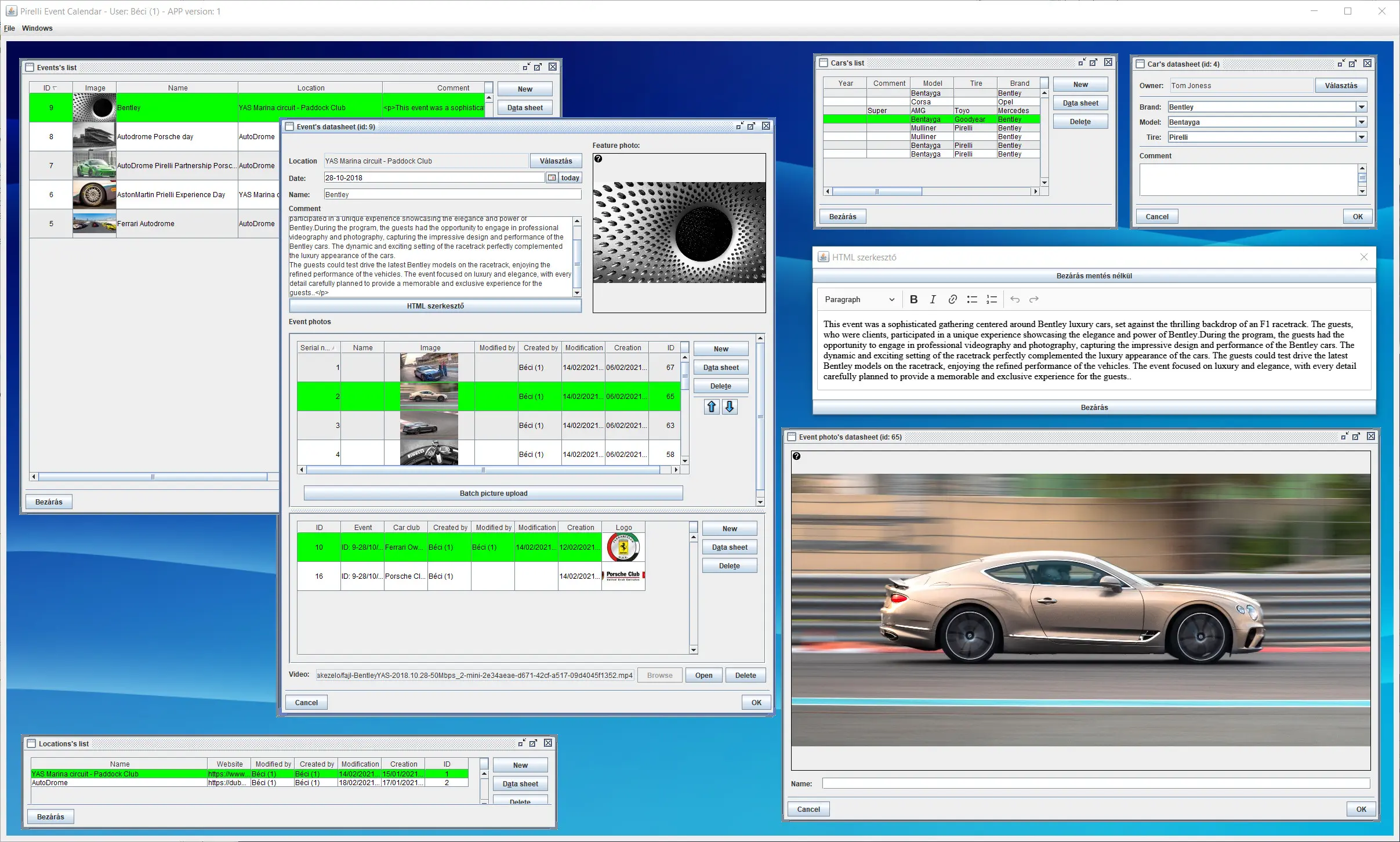Maximize Event photo's datasheet window
This screenshot has width=1400, height=842.
(x=1357, y=437)
